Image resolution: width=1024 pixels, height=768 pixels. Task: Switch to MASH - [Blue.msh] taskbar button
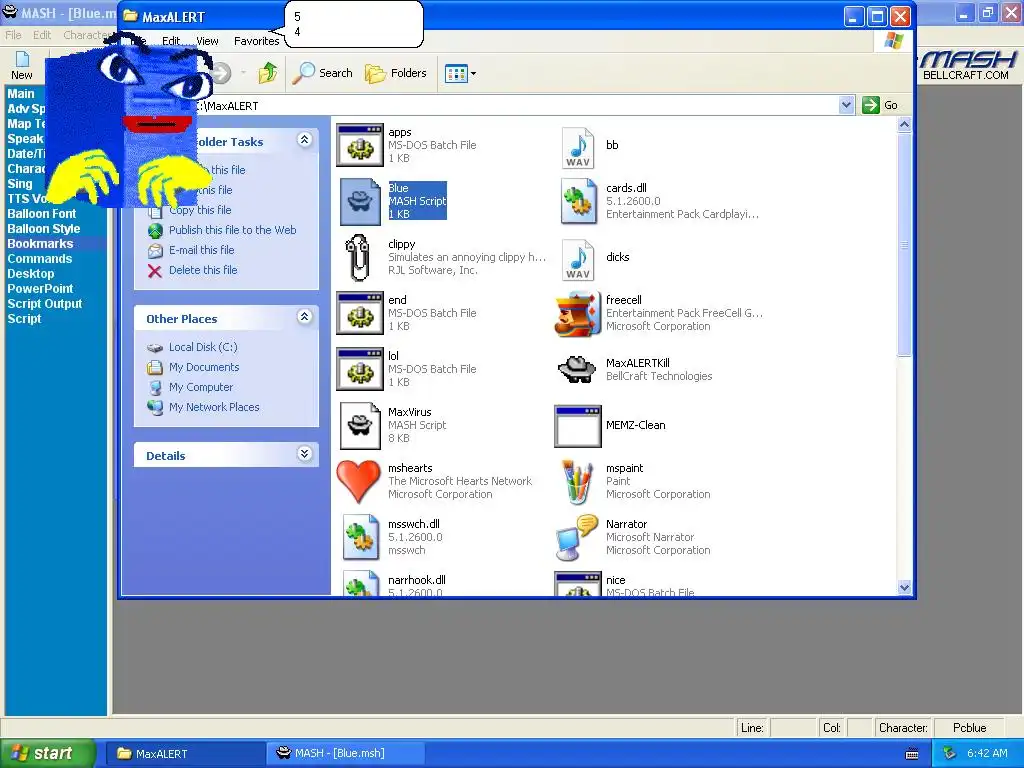tap(346, 754)
